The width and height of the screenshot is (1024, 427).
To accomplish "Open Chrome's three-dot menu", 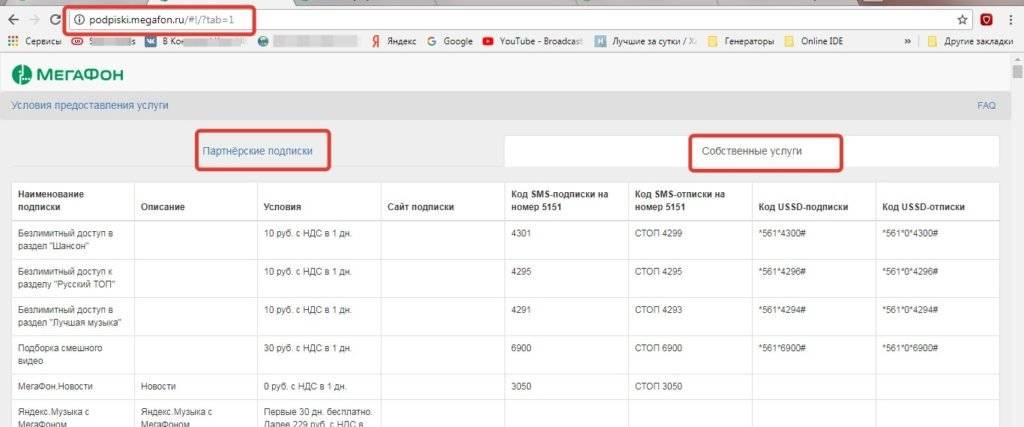I will point(1012,19).
